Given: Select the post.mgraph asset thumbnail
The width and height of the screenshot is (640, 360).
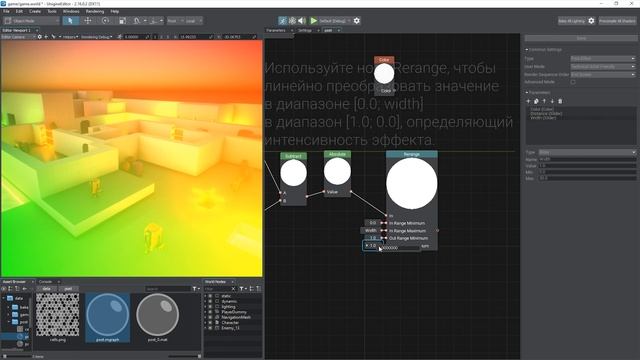Looking at the screenshot, I should pos(107,317).
